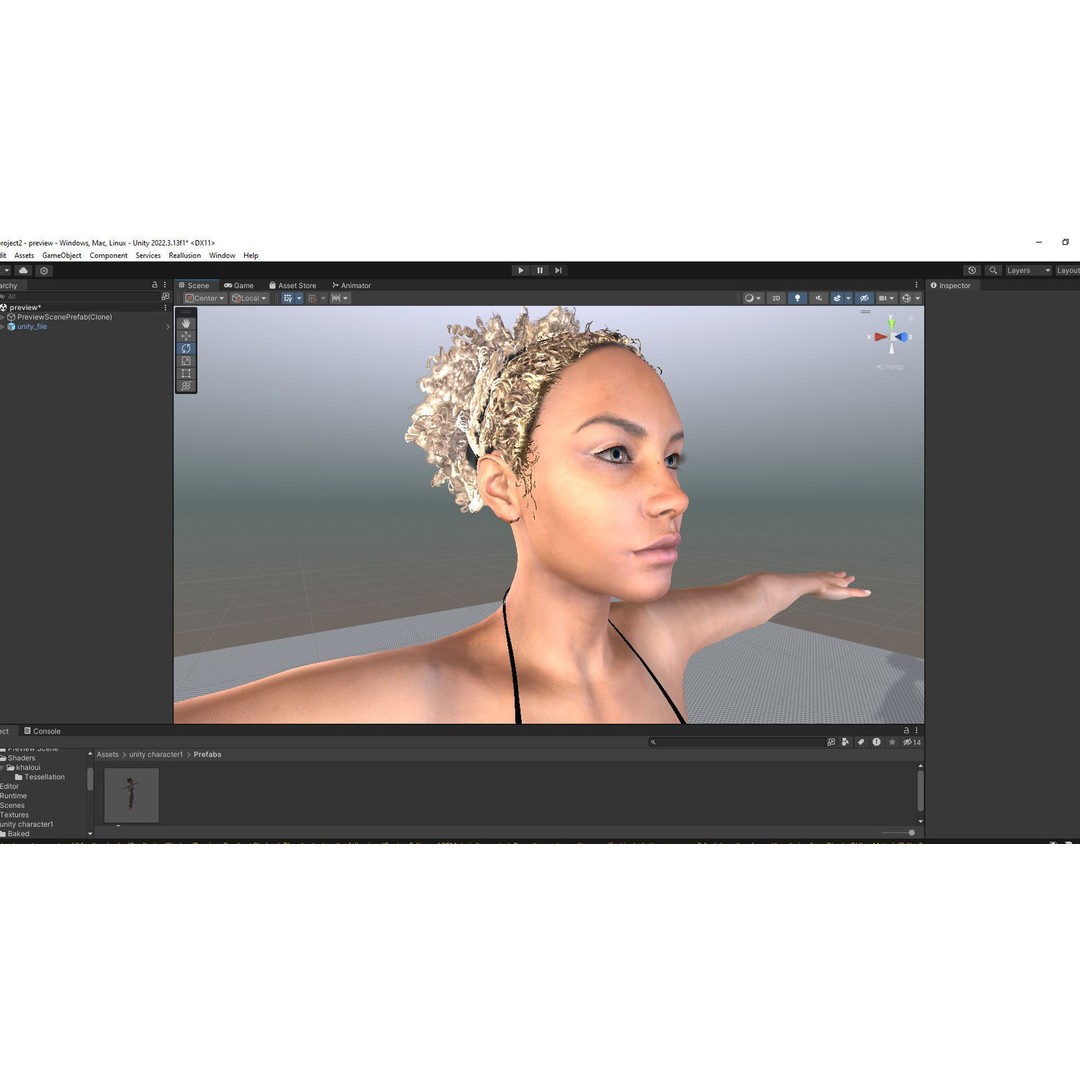Viewport: 1080px width, 1080px height.
Task: Click the Project favorites star icon
Action: click(x=892, y=742)
